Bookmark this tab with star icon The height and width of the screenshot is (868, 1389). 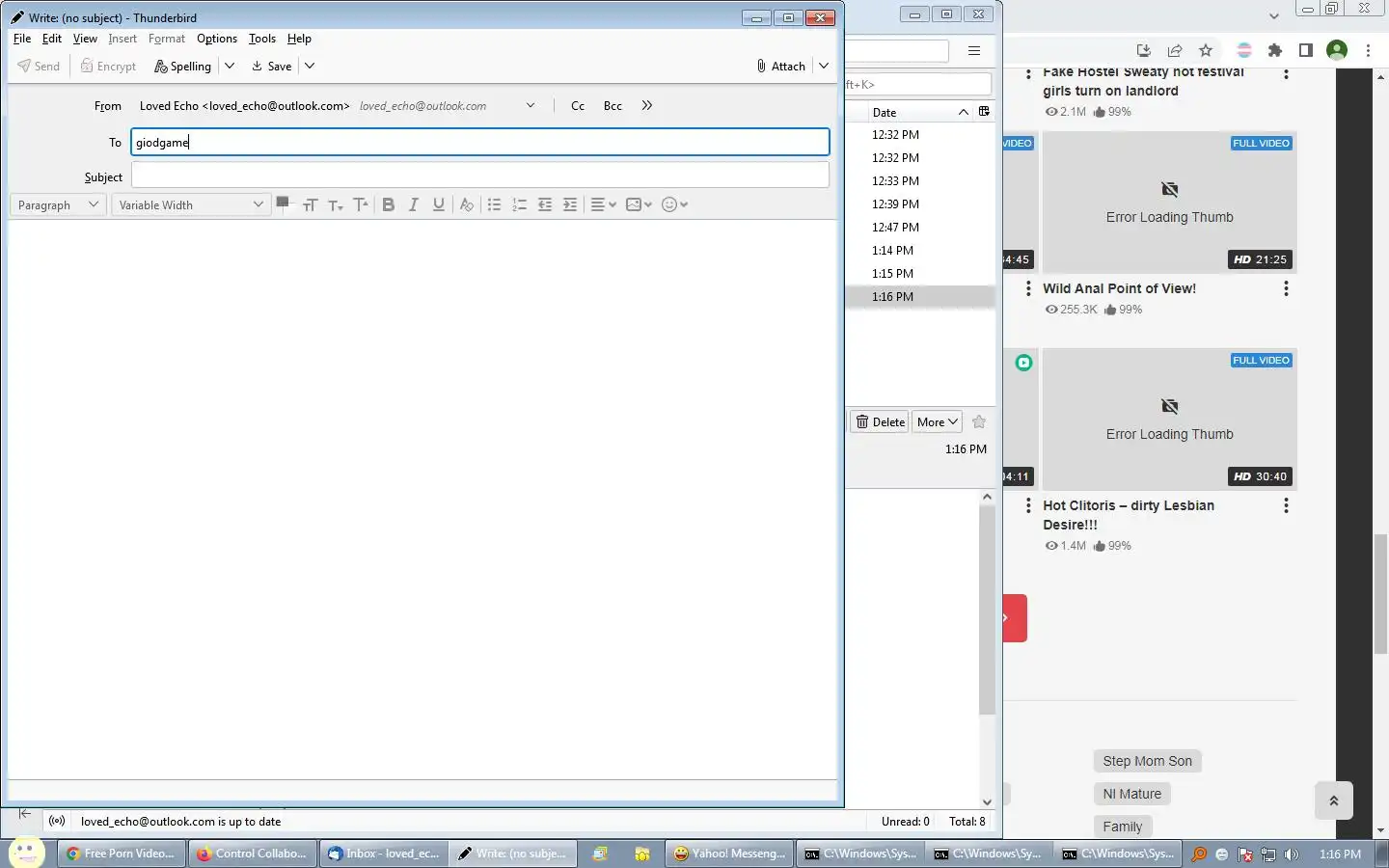click(x=1206, y=50)
